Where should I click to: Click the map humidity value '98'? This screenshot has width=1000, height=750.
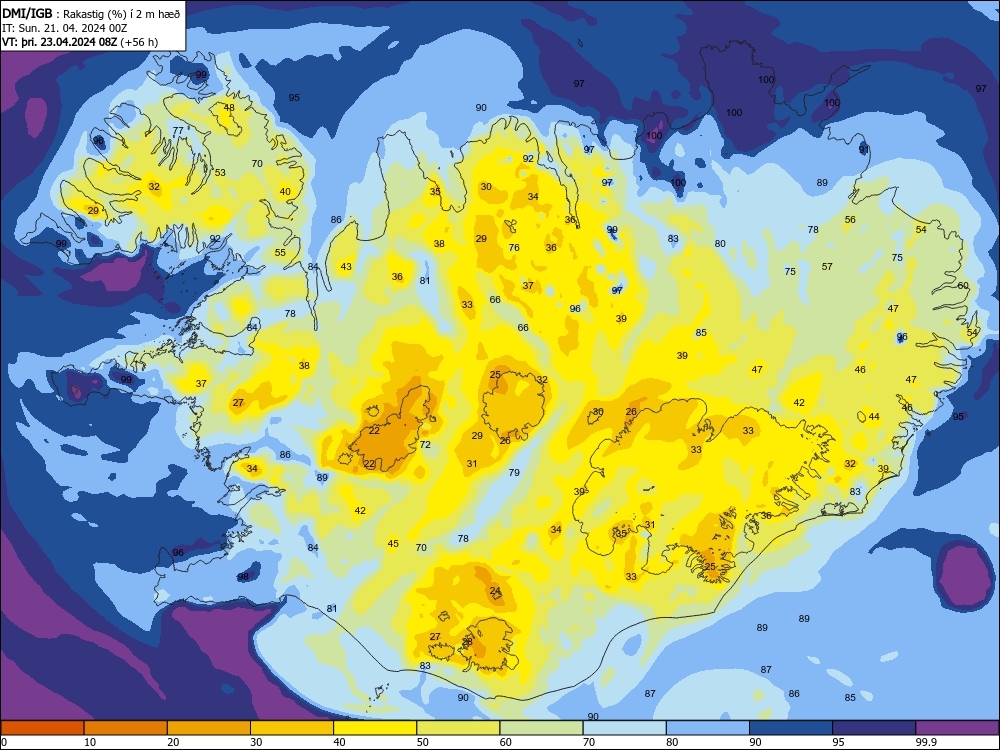[x=243, y=577]
